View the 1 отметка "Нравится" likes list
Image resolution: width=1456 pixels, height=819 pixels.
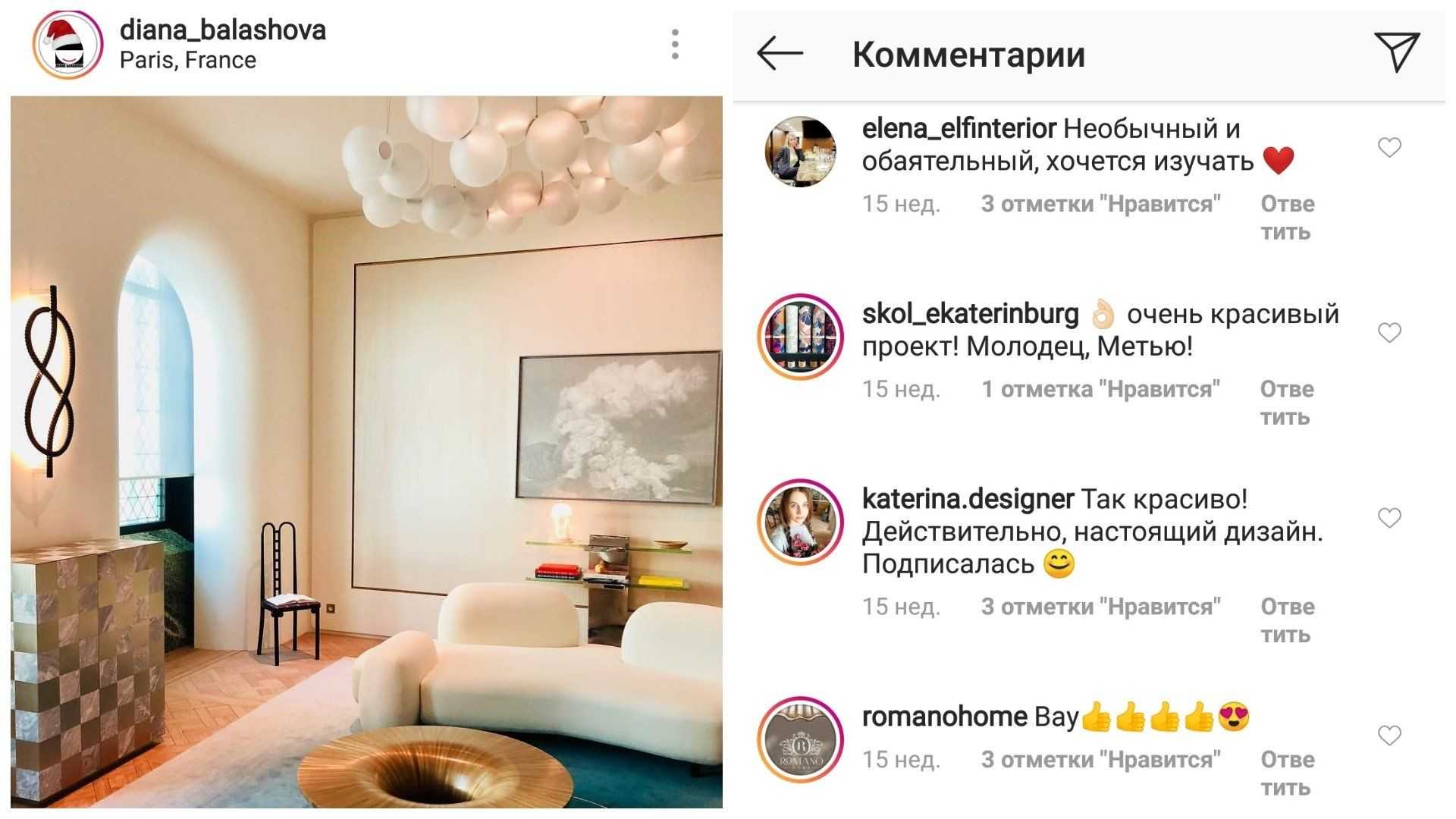click(1101, 389)
